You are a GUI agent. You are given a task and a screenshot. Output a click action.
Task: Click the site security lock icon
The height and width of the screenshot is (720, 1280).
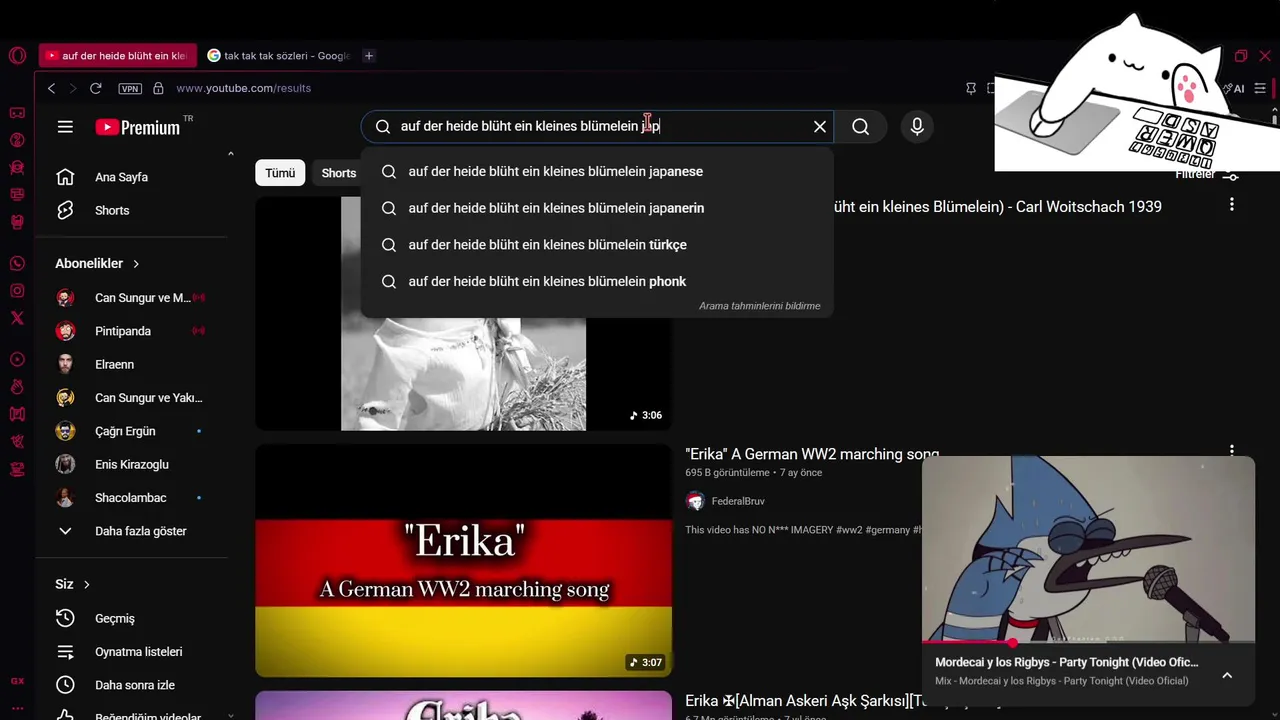pyautogui.click(x=158, y=88)
